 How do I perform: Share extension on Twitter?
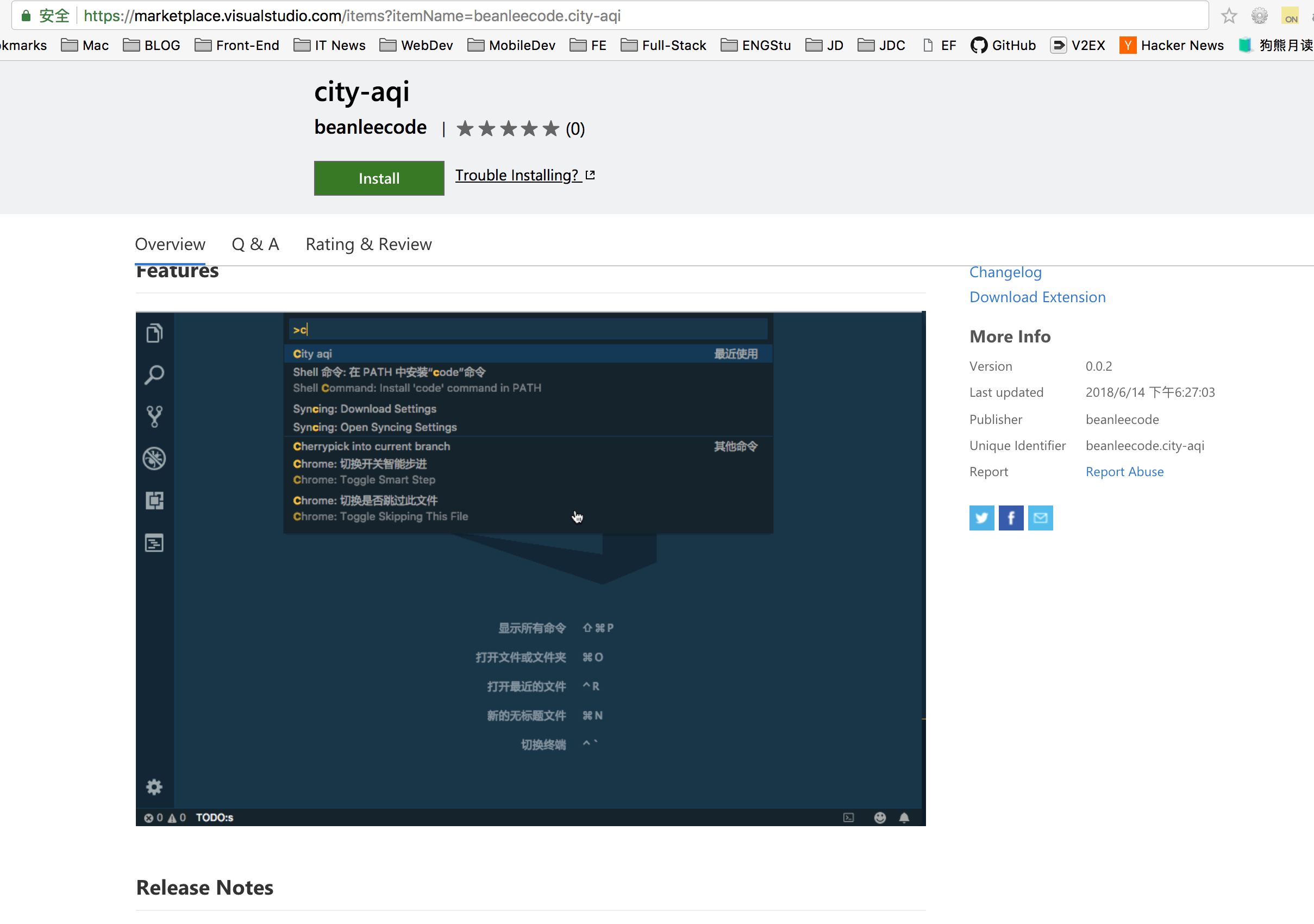click(x=981, y=518)
